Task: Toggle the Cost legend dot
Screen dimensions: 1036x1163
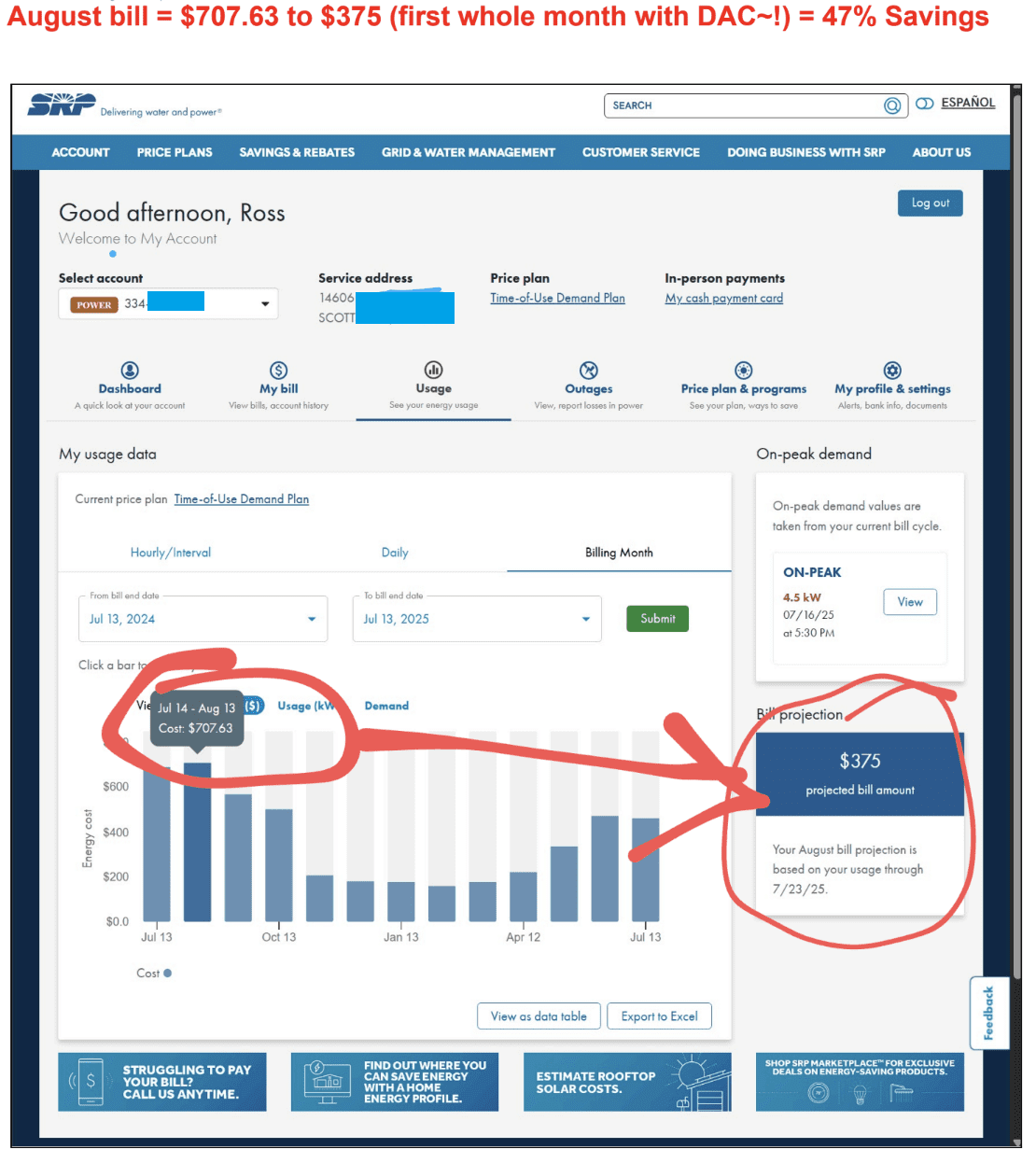Action: coord(167,973)
